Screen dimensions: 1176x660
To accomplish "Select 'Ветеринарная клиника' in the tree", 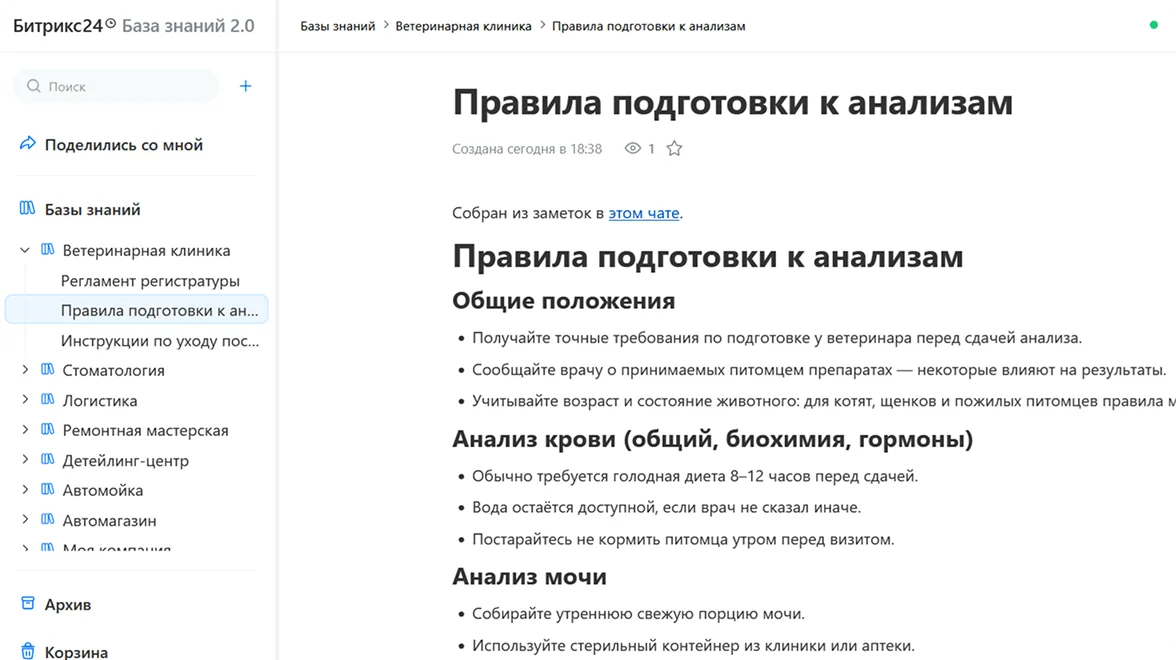I will point(146,250).
